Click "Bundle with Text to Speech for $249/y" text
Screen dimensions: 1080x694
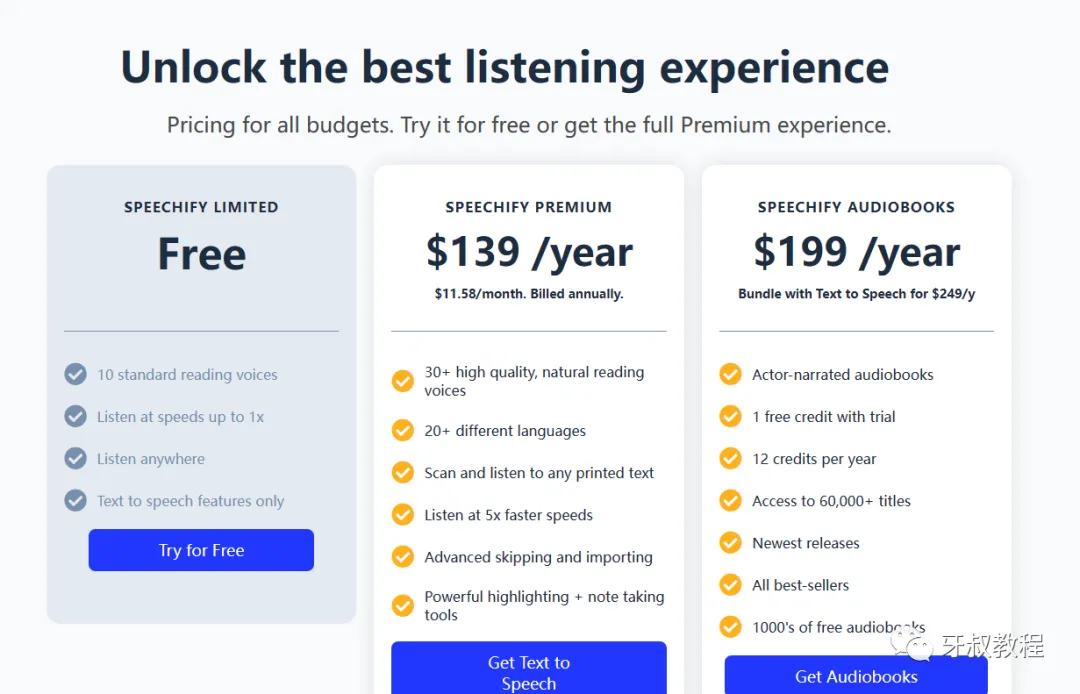[x=856, y=294]
